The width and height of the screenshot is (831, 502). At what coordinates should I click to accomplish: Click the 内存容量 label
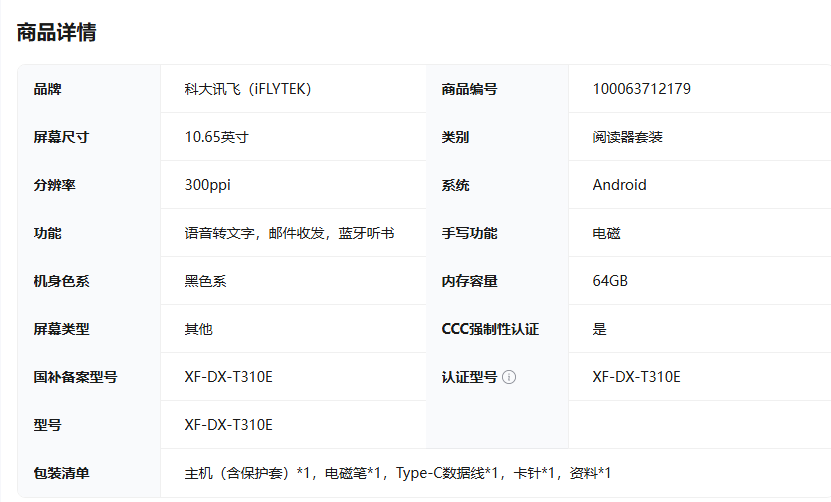point(469,281)
